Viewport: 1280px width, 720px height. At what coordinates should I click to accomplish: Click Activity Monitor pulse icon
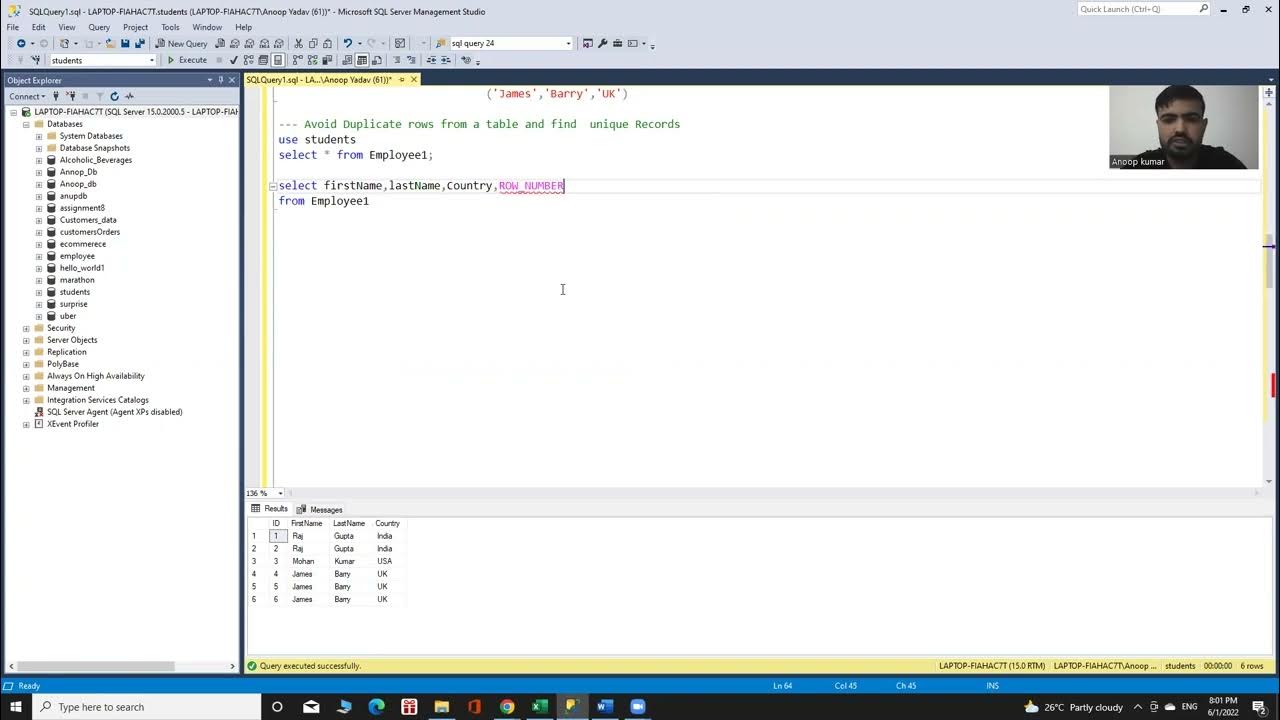(129, 96)
